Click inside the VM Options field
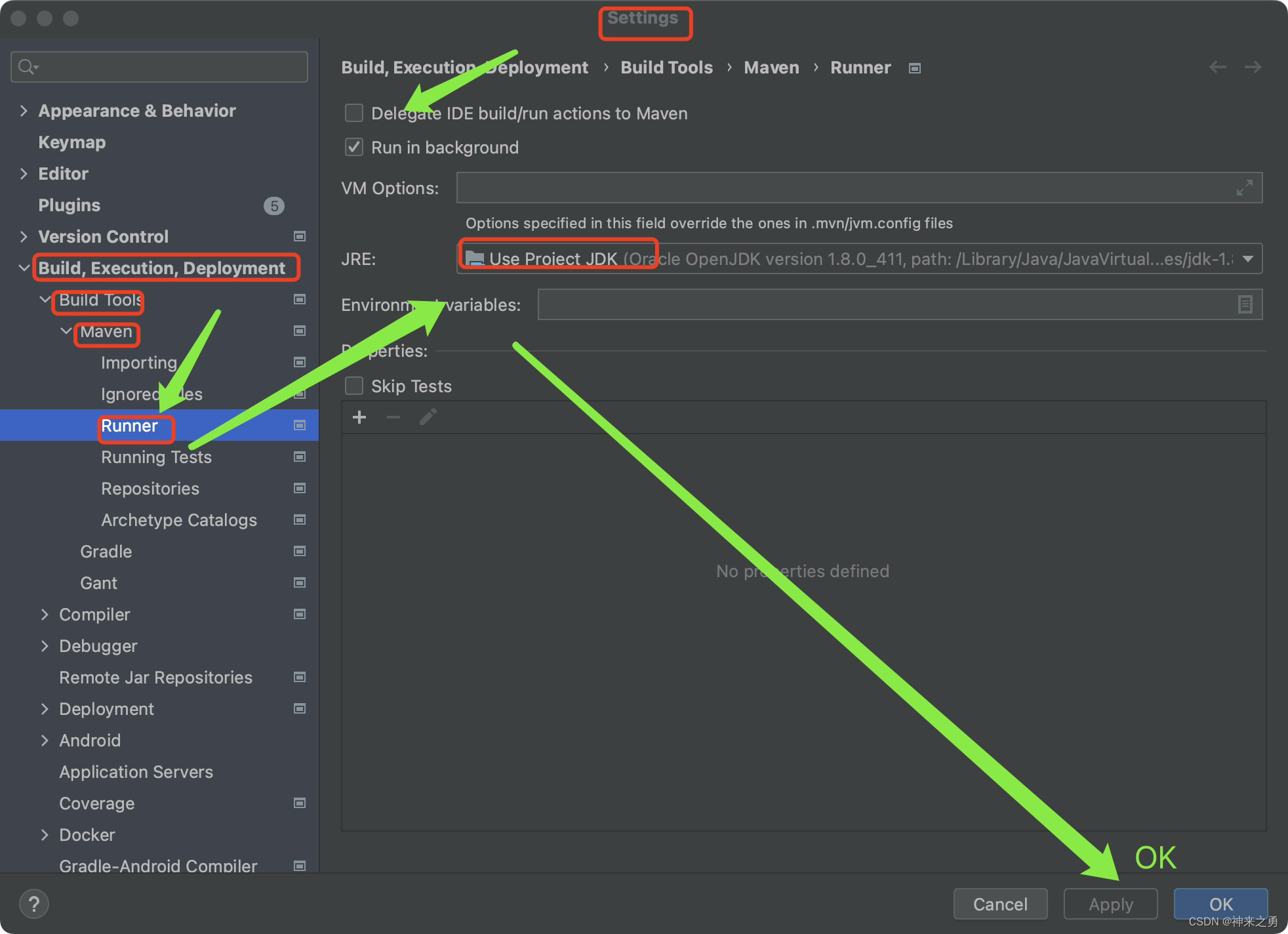The height and width of the screenshot is (934, 1288). [x=787, y=188]
